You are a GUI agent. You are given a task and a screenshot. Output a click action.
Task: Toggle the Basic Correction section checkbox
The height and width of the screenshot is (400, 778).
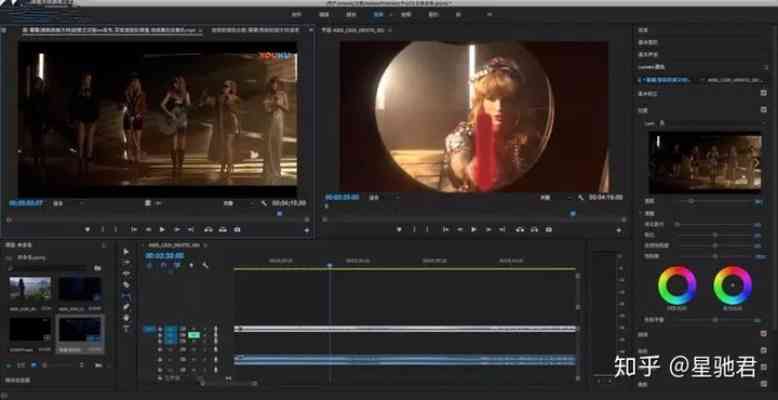(764, 93)
